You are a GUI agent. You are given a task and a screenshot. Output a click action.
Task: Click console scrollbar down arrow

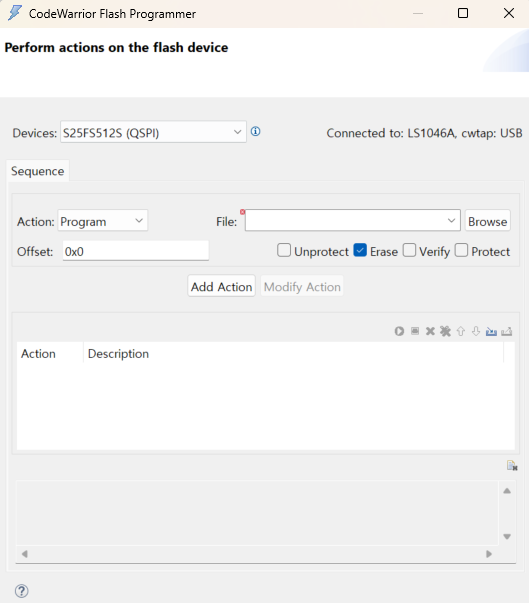point(507,536)
